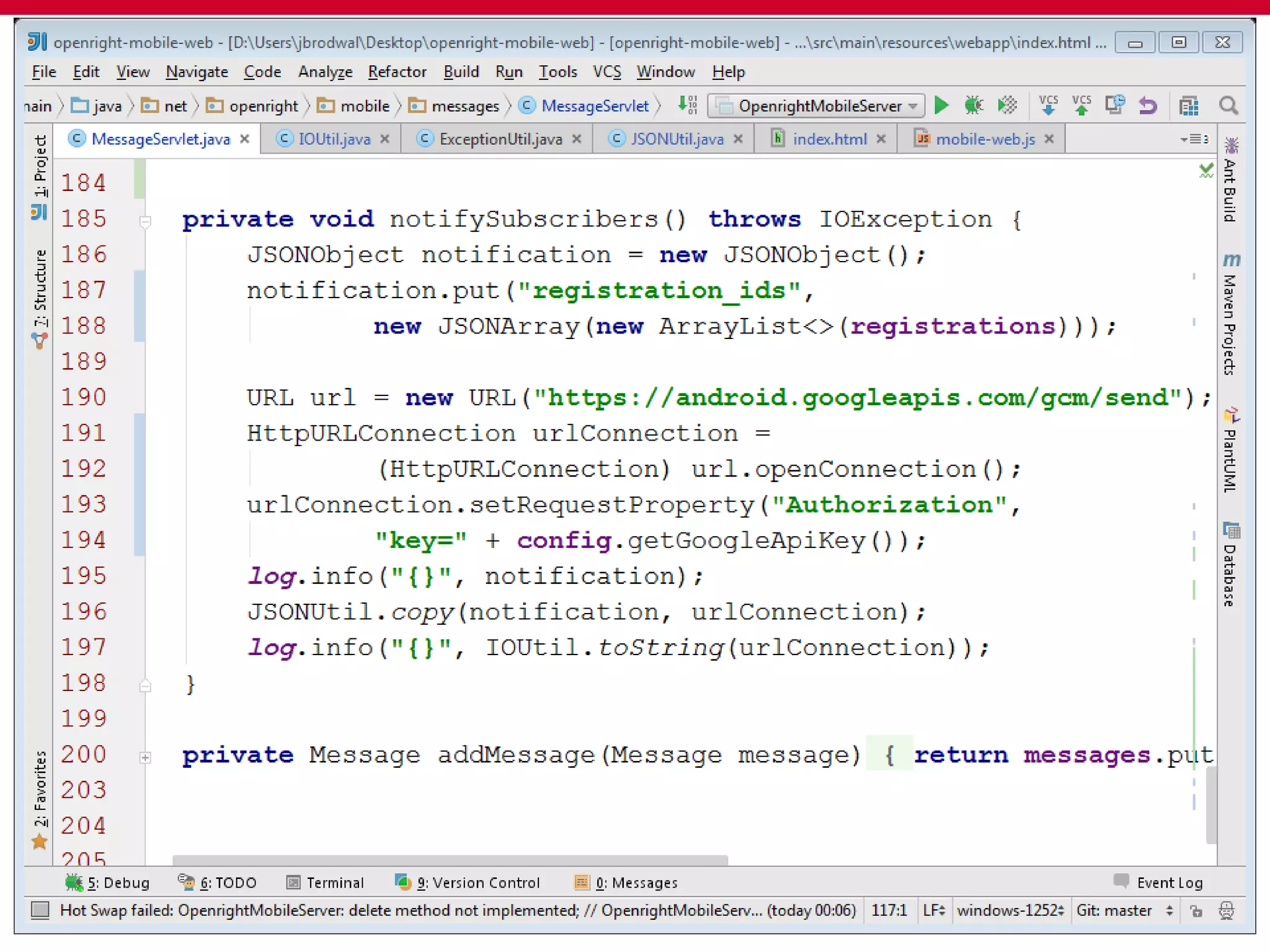Click the Search Everywhere magnifier icon
Image resolution: width=1270 pixels, height=952 pixels.
(1228, 105)
